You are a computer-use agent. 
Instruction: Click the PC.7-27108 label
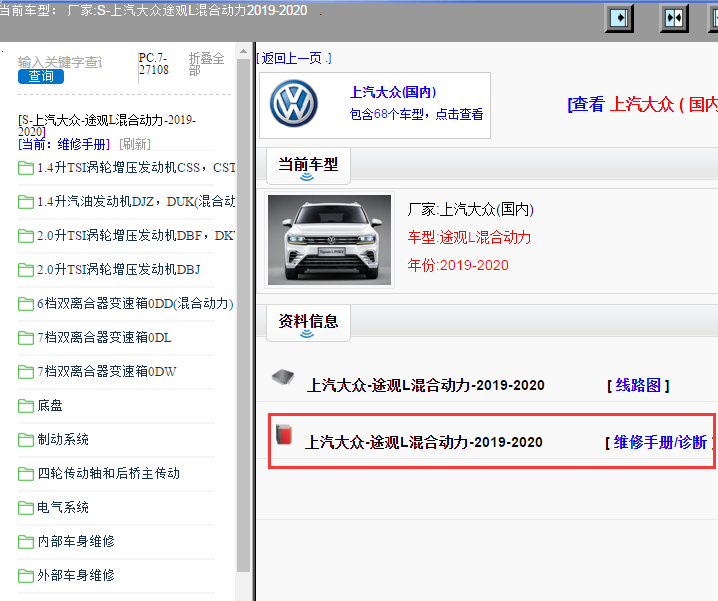(x=153, y=64)
